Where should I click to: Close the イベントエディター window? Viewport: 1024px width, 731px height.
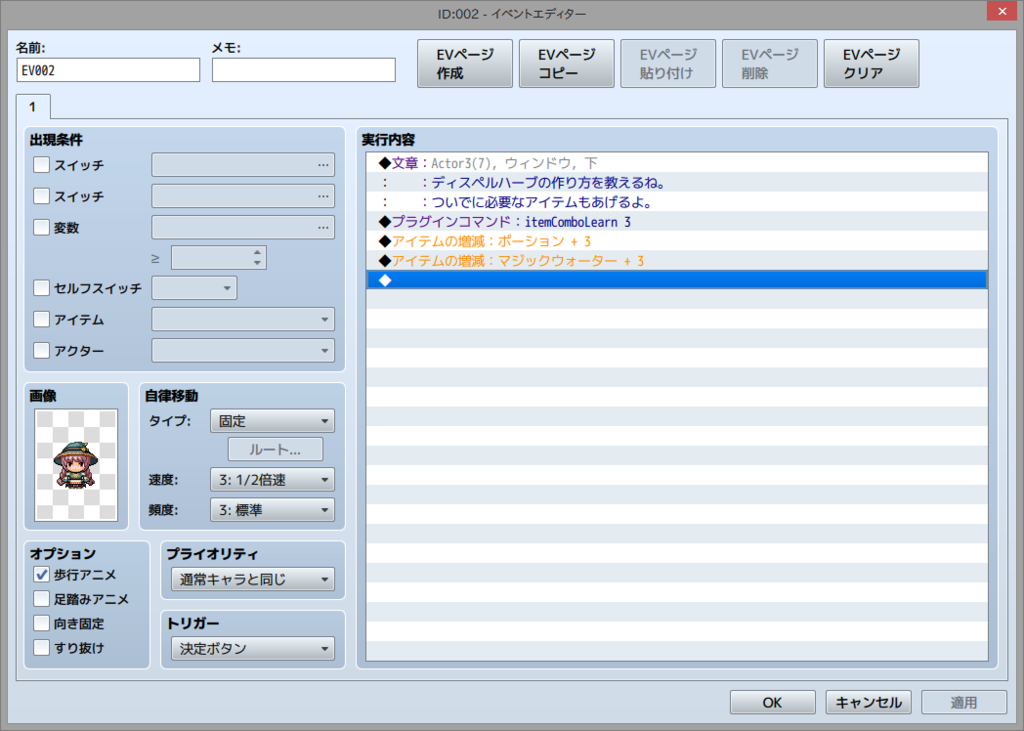[1002, 12]
